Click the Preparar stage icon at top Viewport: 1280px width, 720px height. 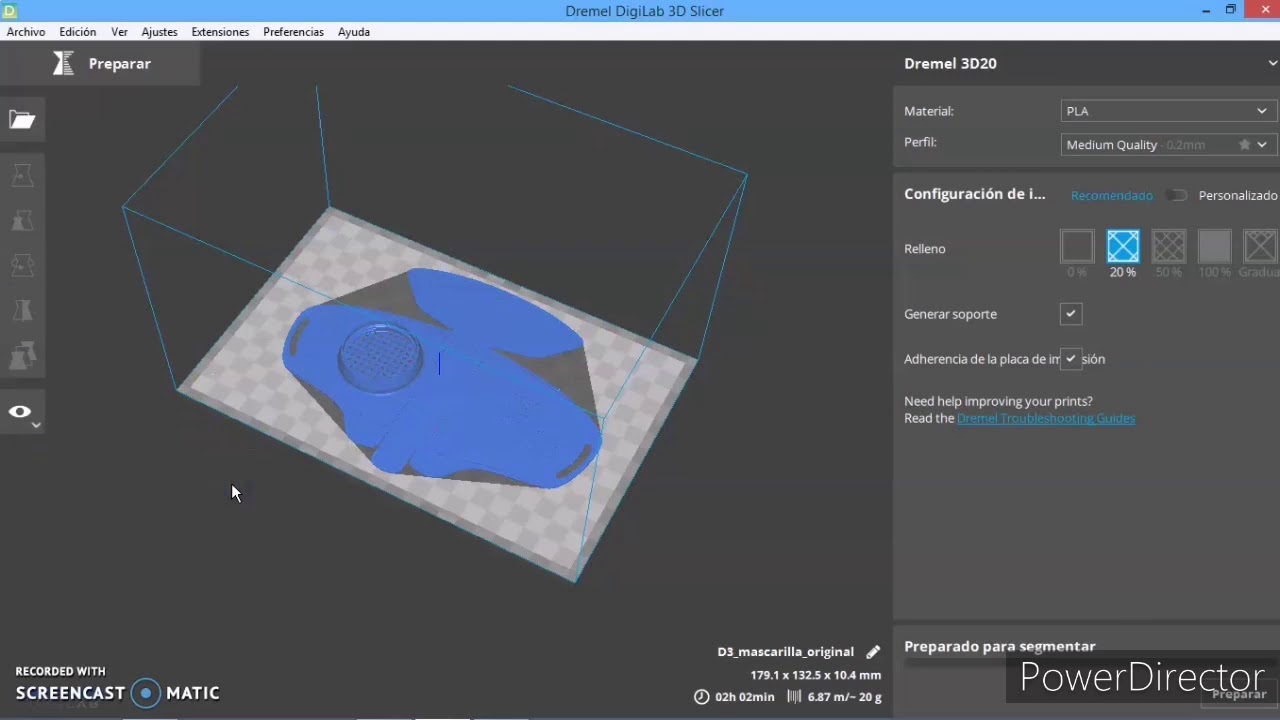[x=64, y=63]
